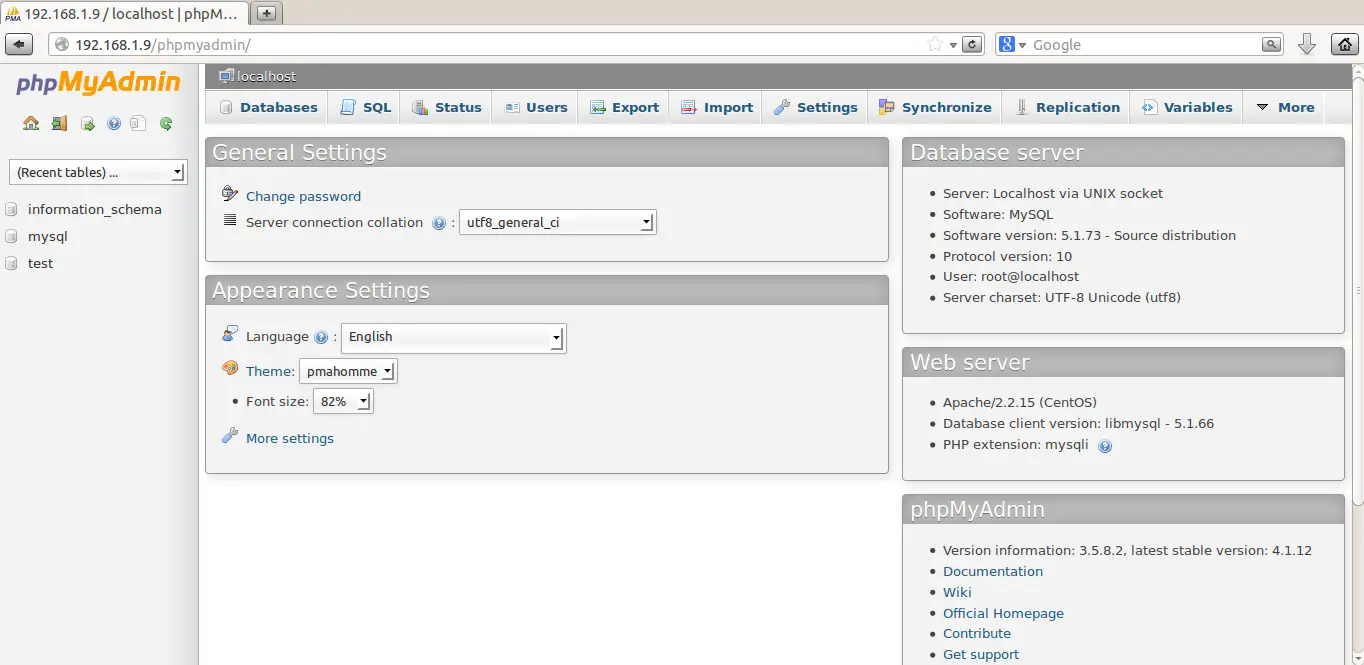Open the Language dropdown showing English
This screenshot has height=665, width=1364.
(454, 337)
